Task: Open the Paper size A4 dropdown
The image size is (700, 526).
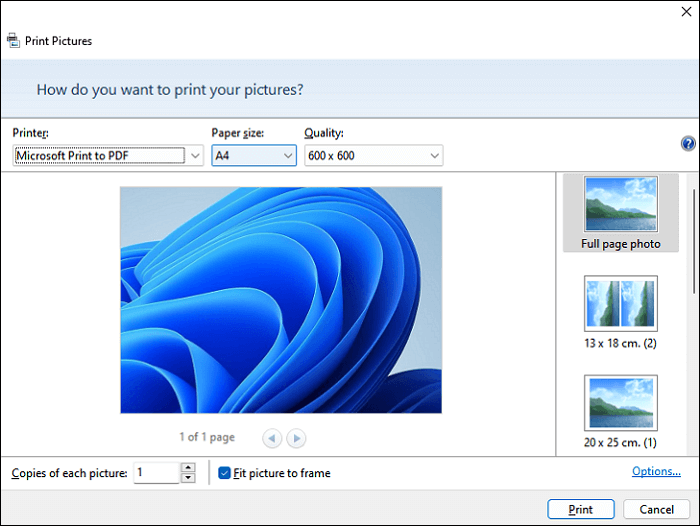Action: (x=254, y=155)
